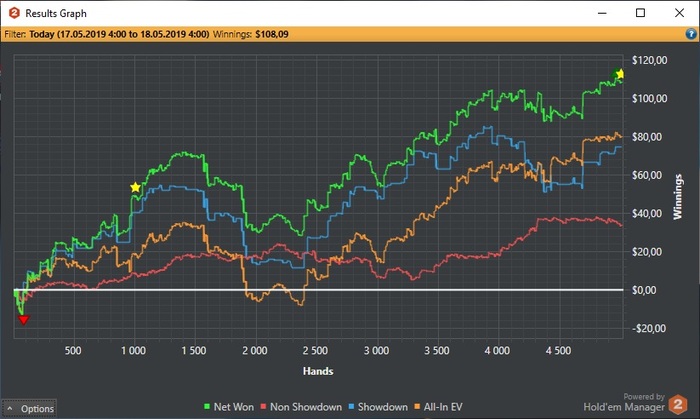Click the filter date range text

119,34
